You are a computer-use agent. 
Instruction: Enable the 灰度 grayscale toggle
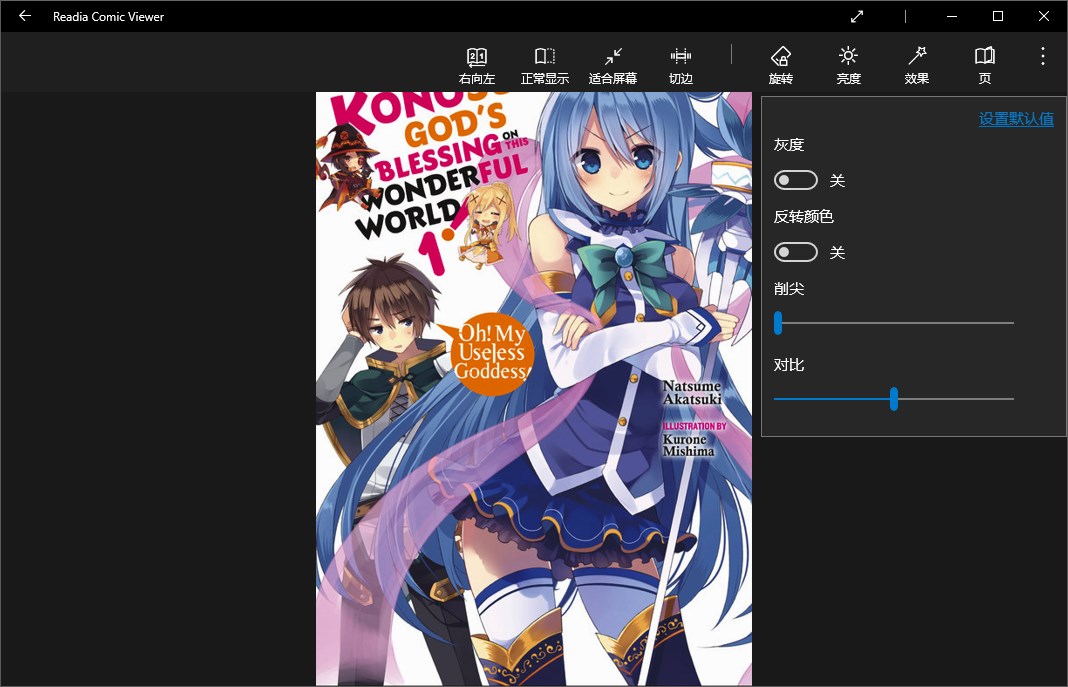(x=796, y=180)
